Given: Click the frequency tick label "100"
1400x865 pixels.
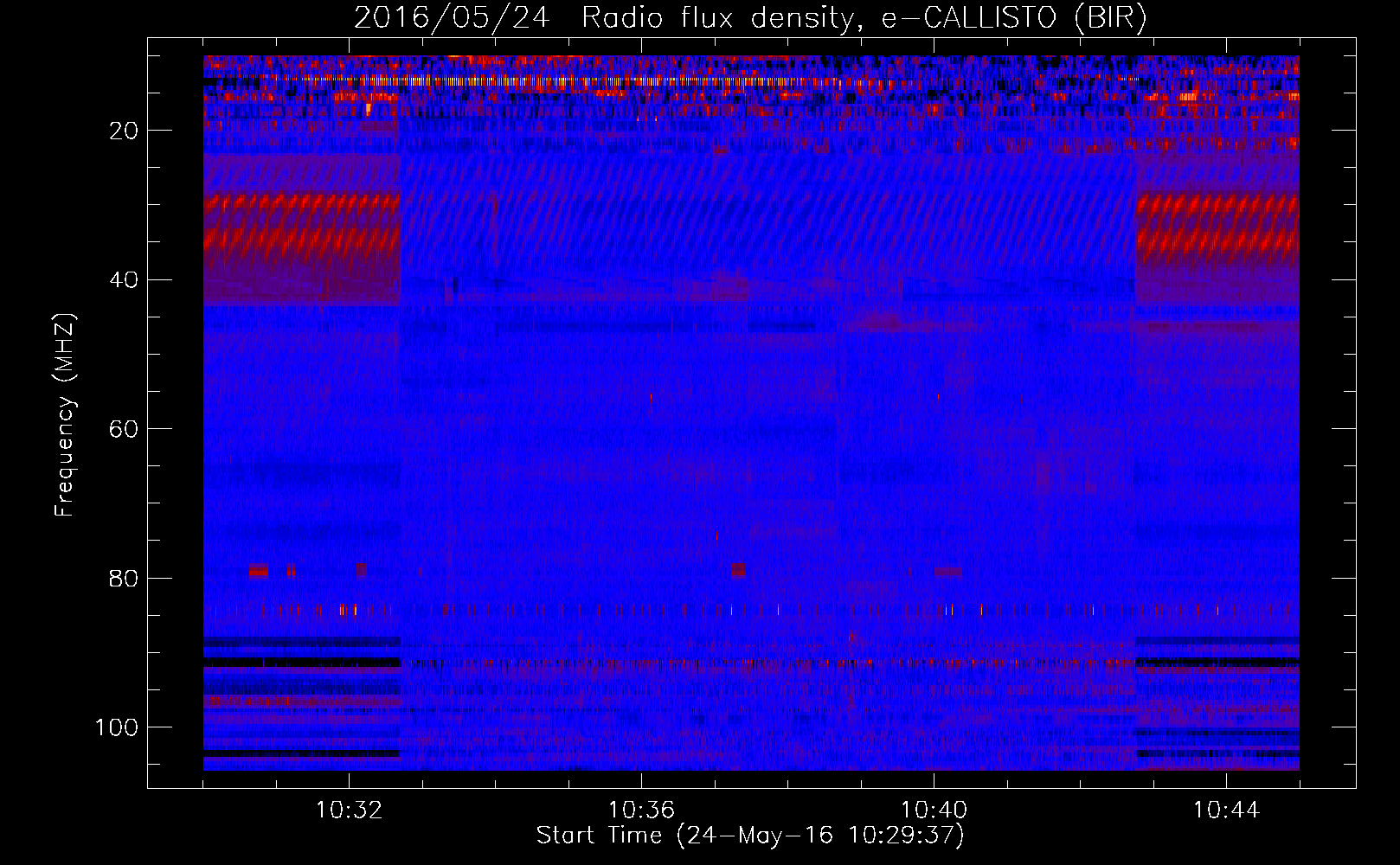Looking at the screenshot, I should 117,727.
